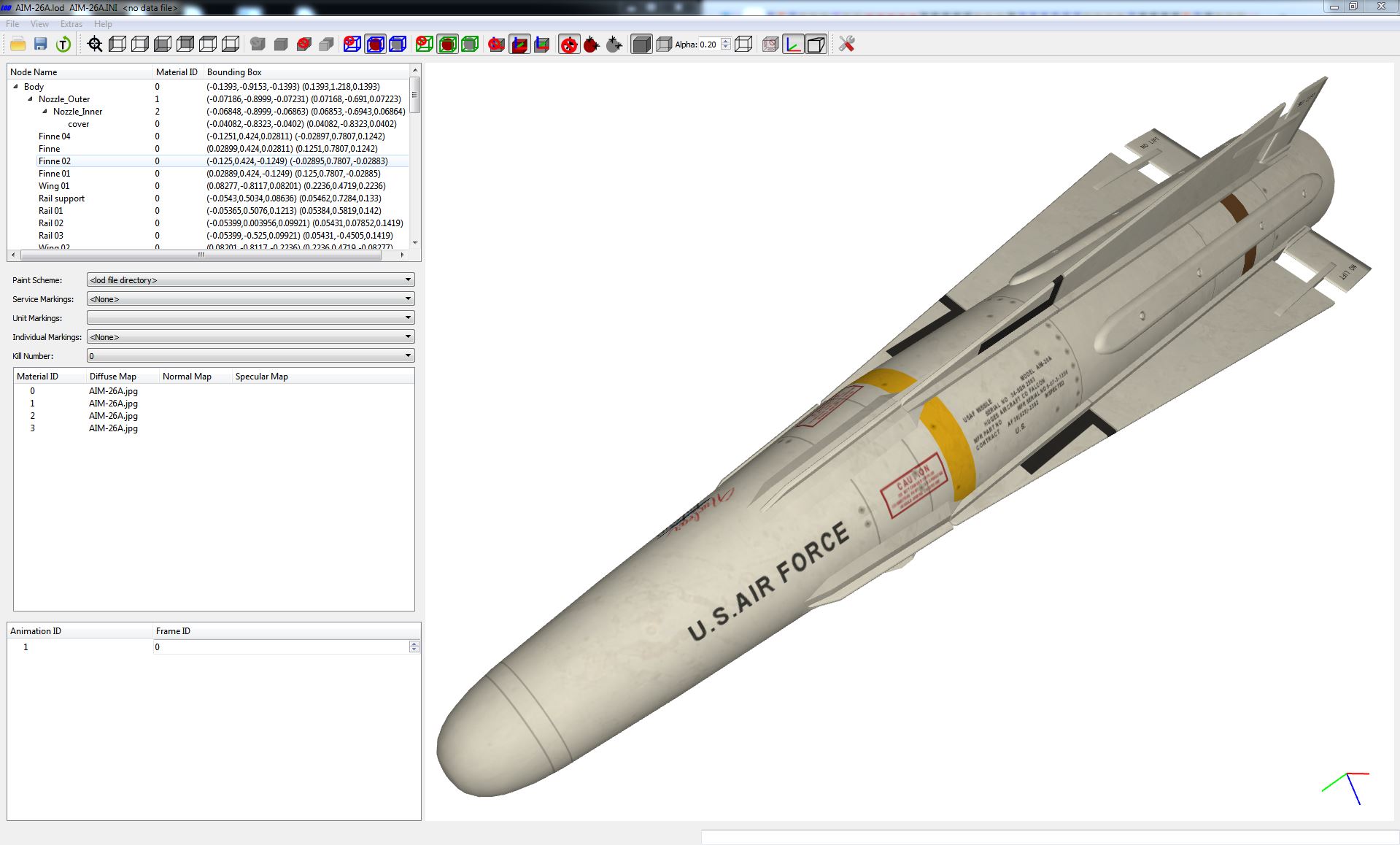Image resolution: width=1400 pixels, height=845 pixels.
Task: Collapse the Body node in the tree
Action: (x=16, y=87)
